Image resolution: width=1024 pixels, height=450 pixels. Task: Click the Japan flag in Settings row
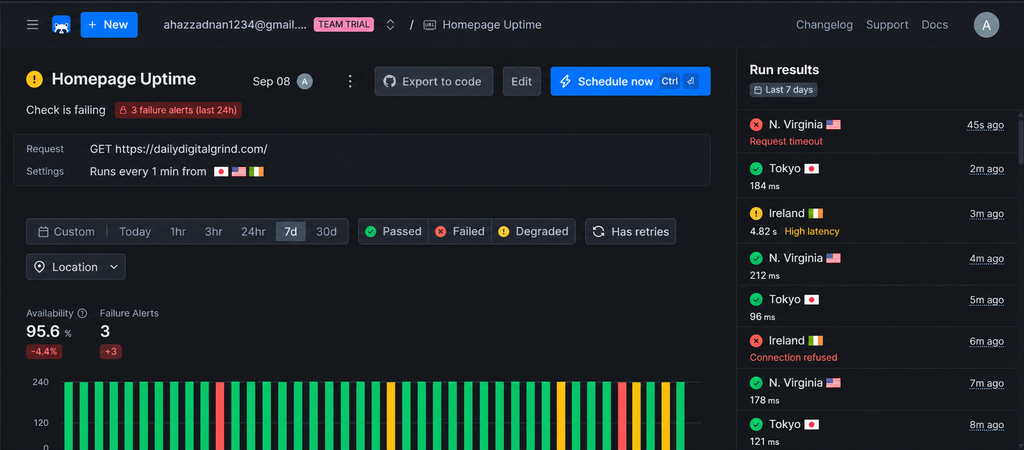221,172
